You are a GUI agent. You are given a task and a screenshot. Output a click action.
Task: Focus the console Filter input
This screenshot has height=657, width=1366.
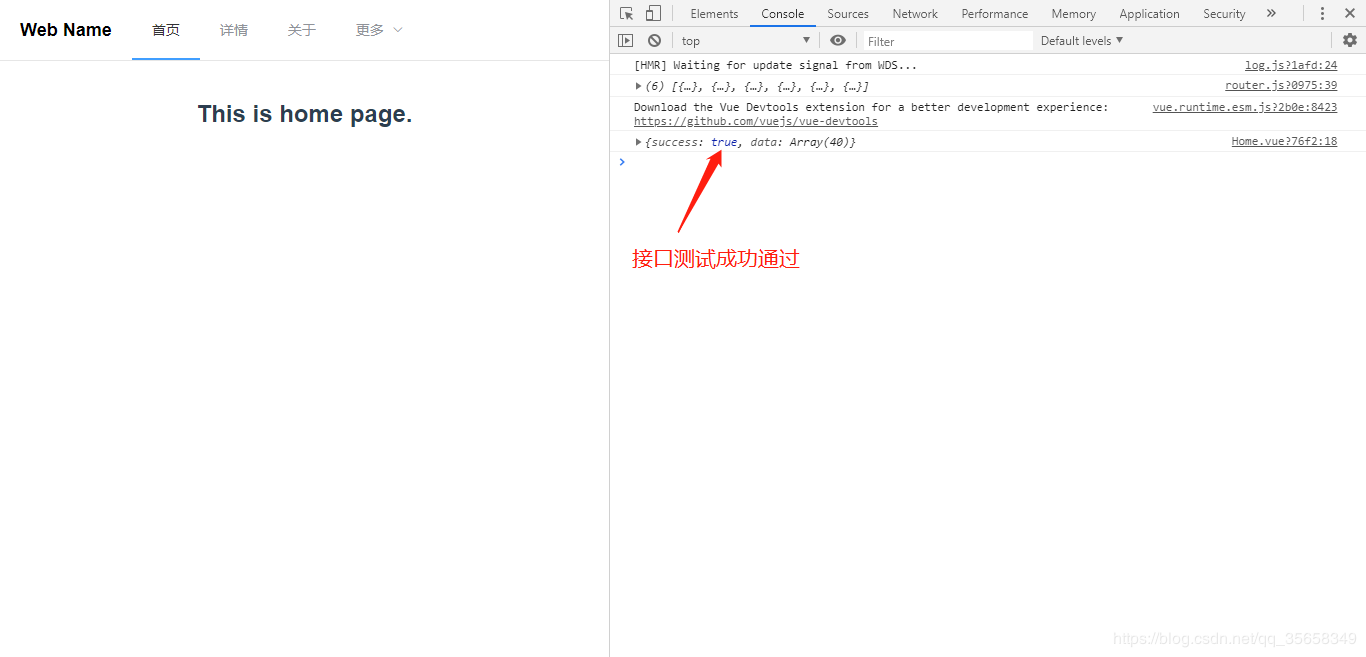(x=947, y=41)
